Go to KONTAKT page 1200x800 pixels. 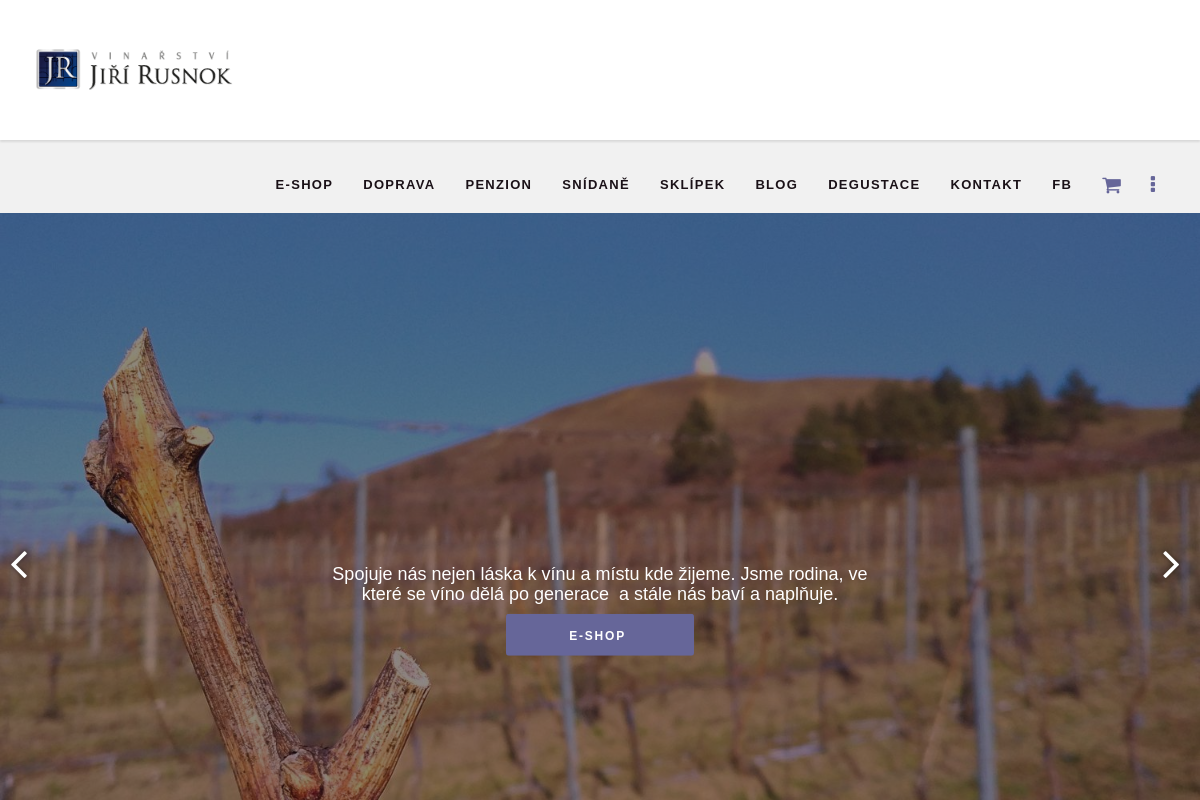tap(986, 185)
